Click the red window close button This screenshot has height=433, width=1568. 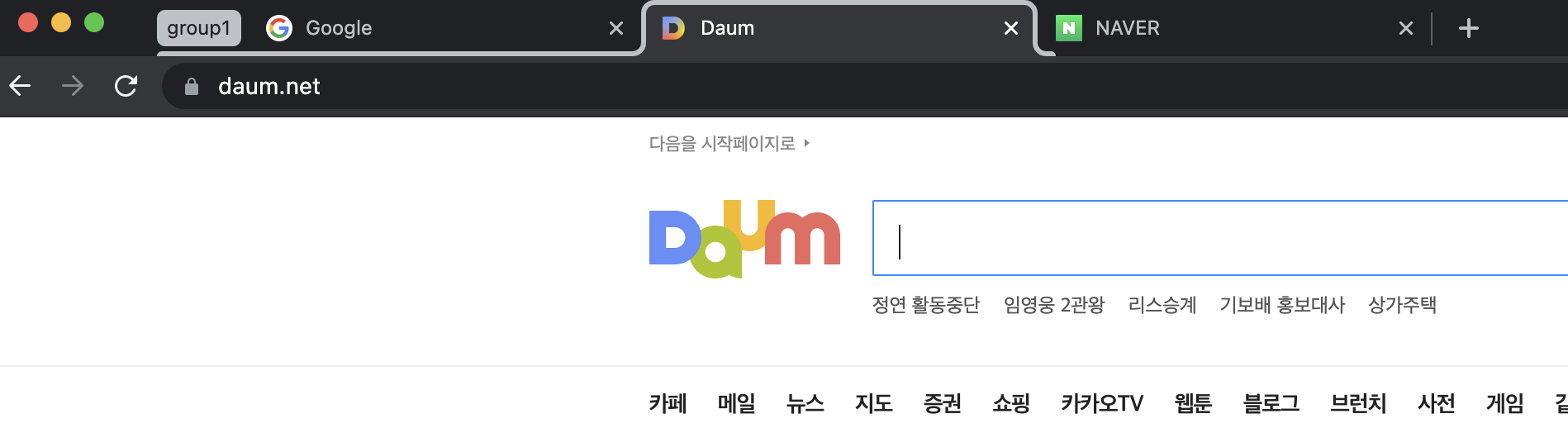(28, 22)
